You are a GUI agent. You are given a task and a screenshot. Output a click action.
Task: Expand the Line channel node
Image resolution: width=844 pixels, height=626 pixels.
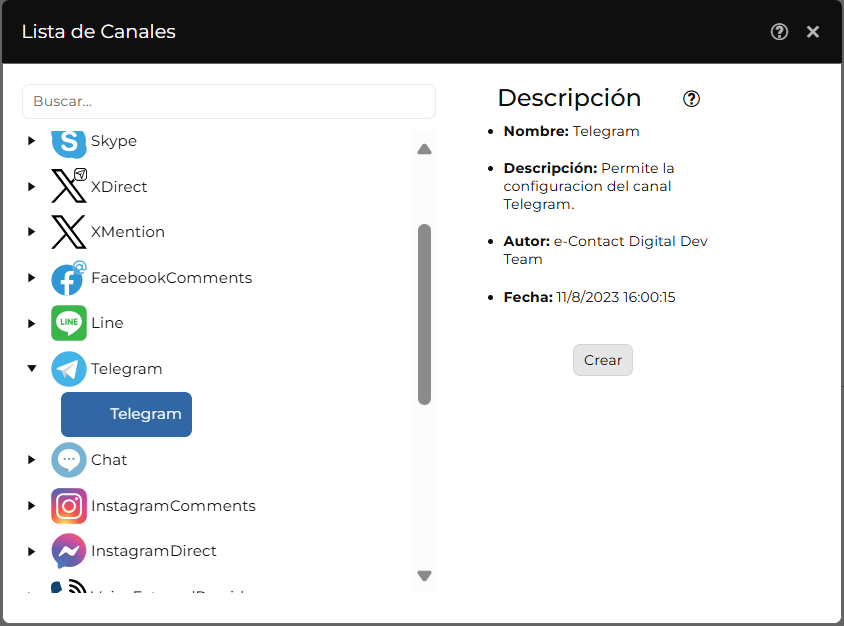(32, 323)
